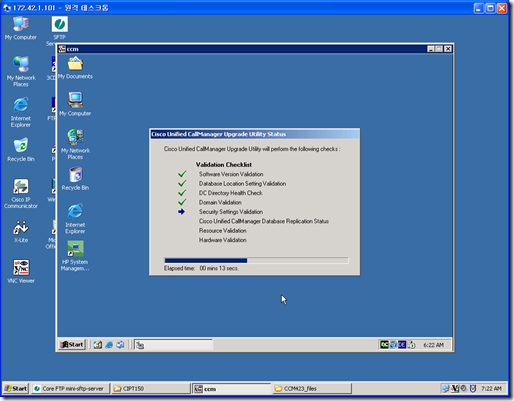Click running task button in ccm taskbar

coord(173,345)
